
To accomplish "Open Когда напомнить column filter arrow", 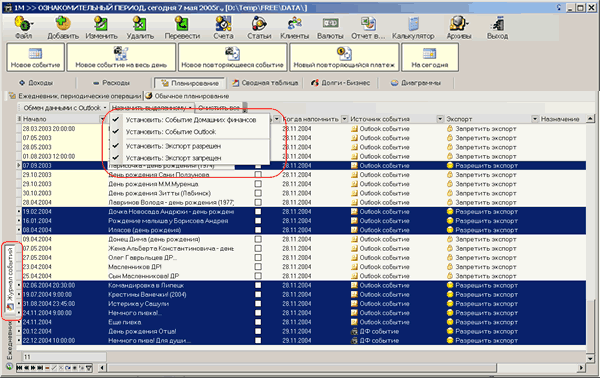I will (x=344, y=119).
